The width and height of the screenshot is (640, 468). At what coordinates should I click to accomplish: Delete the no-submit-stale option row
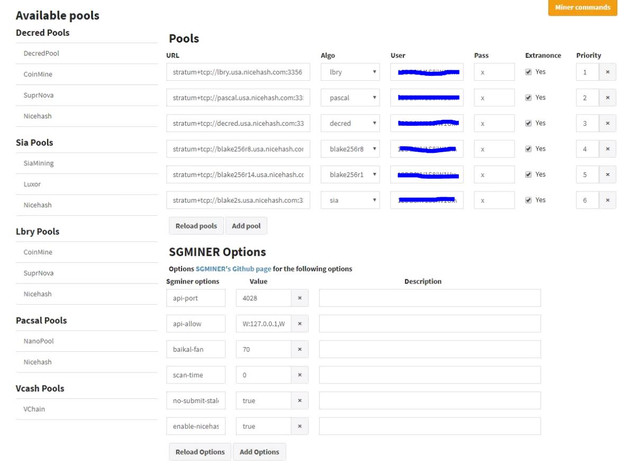(300, 401)
